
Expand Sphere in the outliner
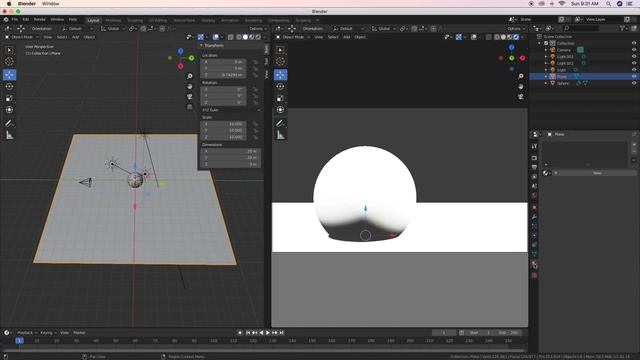coord(546,83)
